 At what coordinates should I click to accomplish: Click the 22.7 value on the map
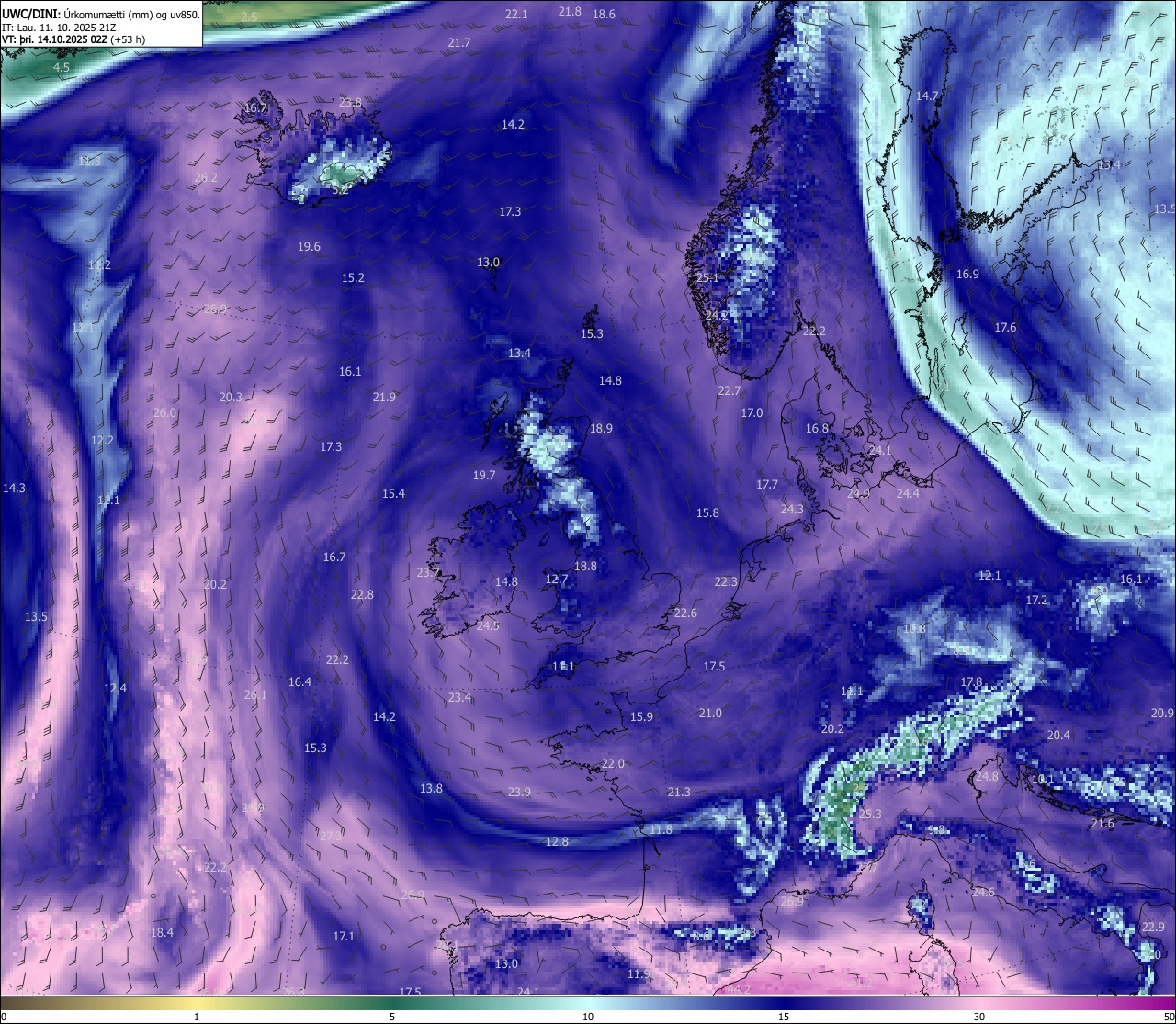click(729, 390)
